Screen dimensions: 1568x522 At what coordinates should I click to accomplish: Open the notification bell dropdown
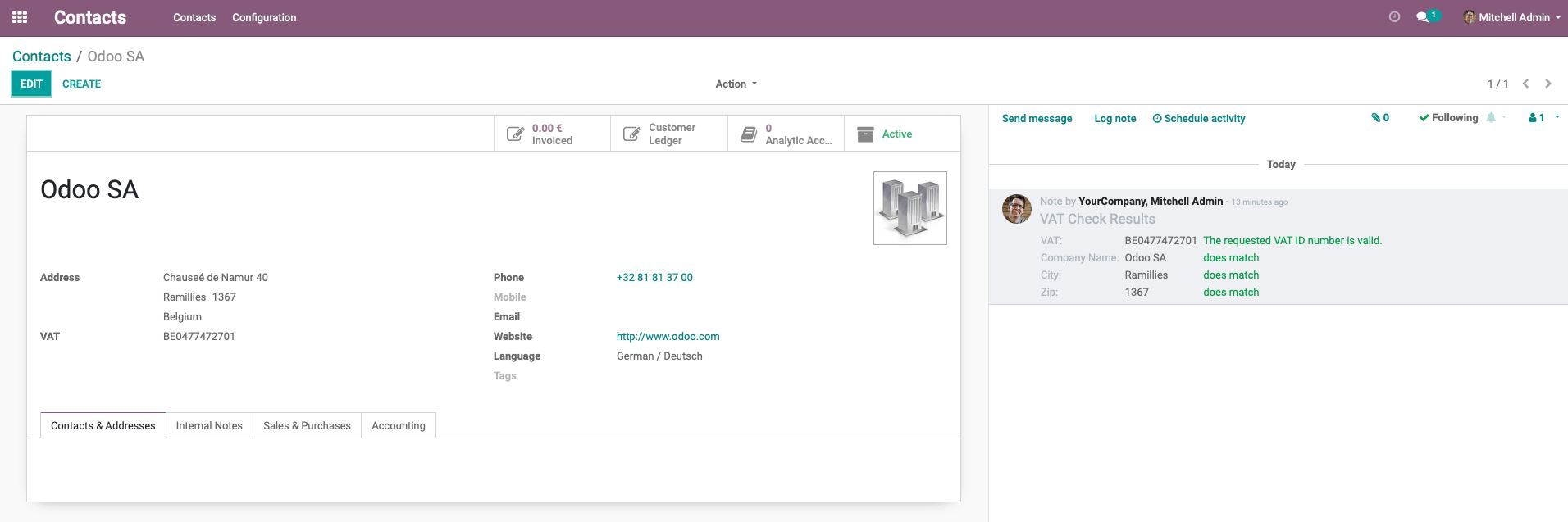click(1497, 118)
